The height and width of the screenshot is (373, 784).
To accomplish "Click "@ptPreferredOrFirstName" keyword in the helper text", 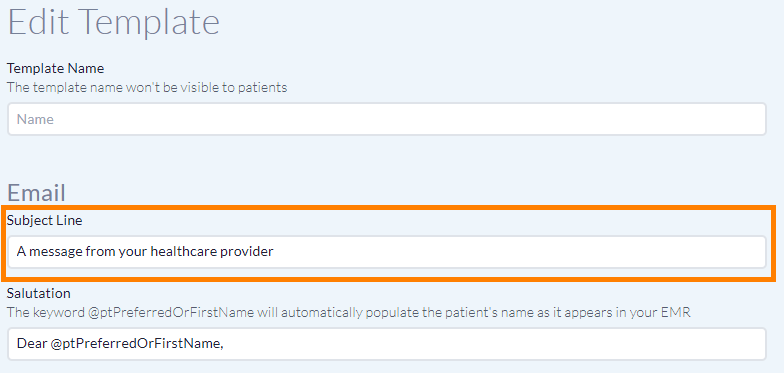I will [173, 314].
